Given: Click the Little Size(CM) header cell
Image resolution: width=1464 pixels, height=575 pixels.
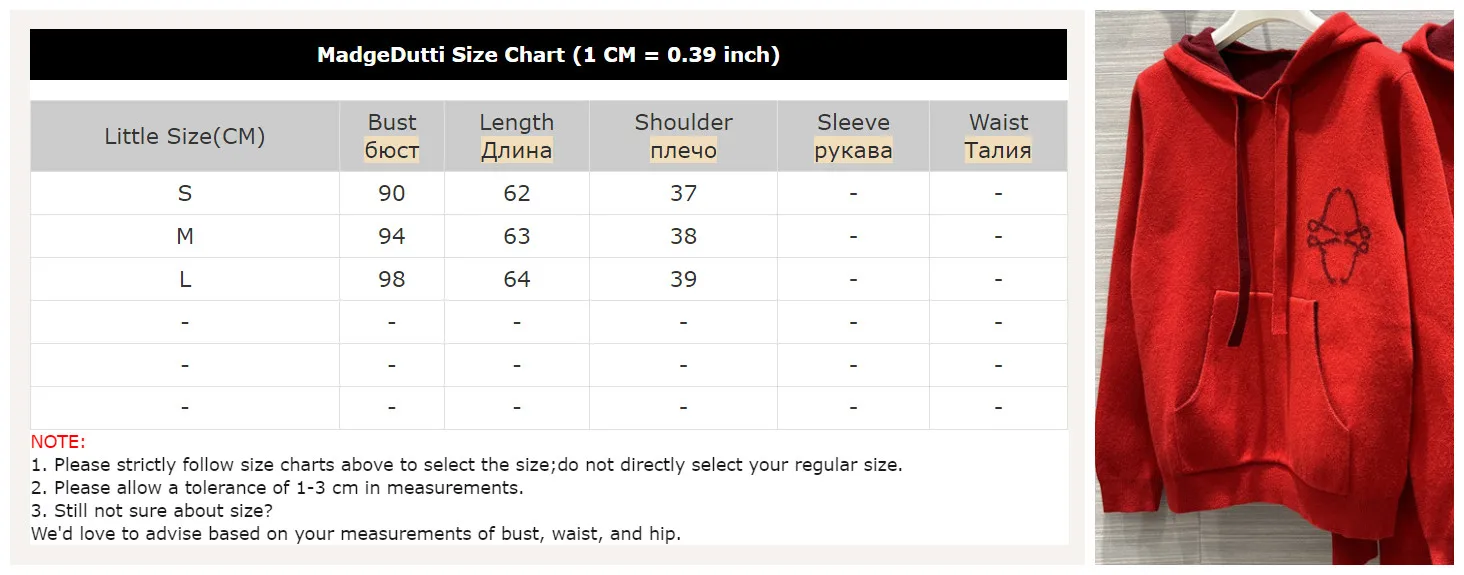Looking at the screenshot, I should 185,137.
